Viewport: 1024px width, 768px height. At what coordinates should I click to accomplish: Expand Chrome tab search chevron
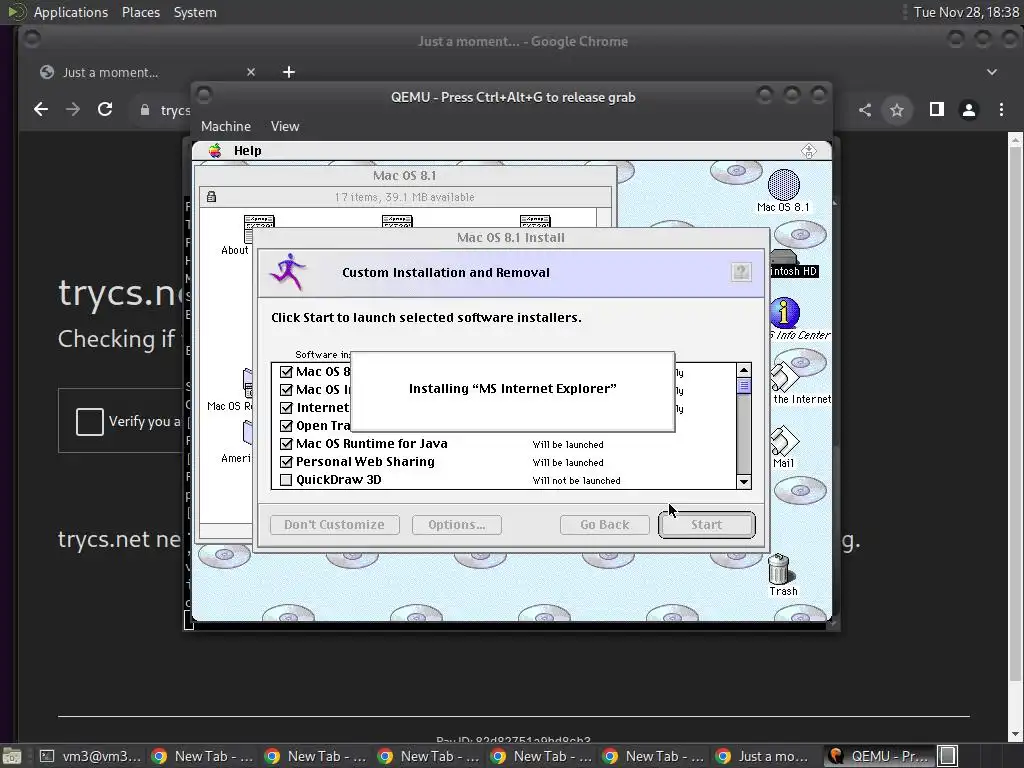tap(991, 72)
